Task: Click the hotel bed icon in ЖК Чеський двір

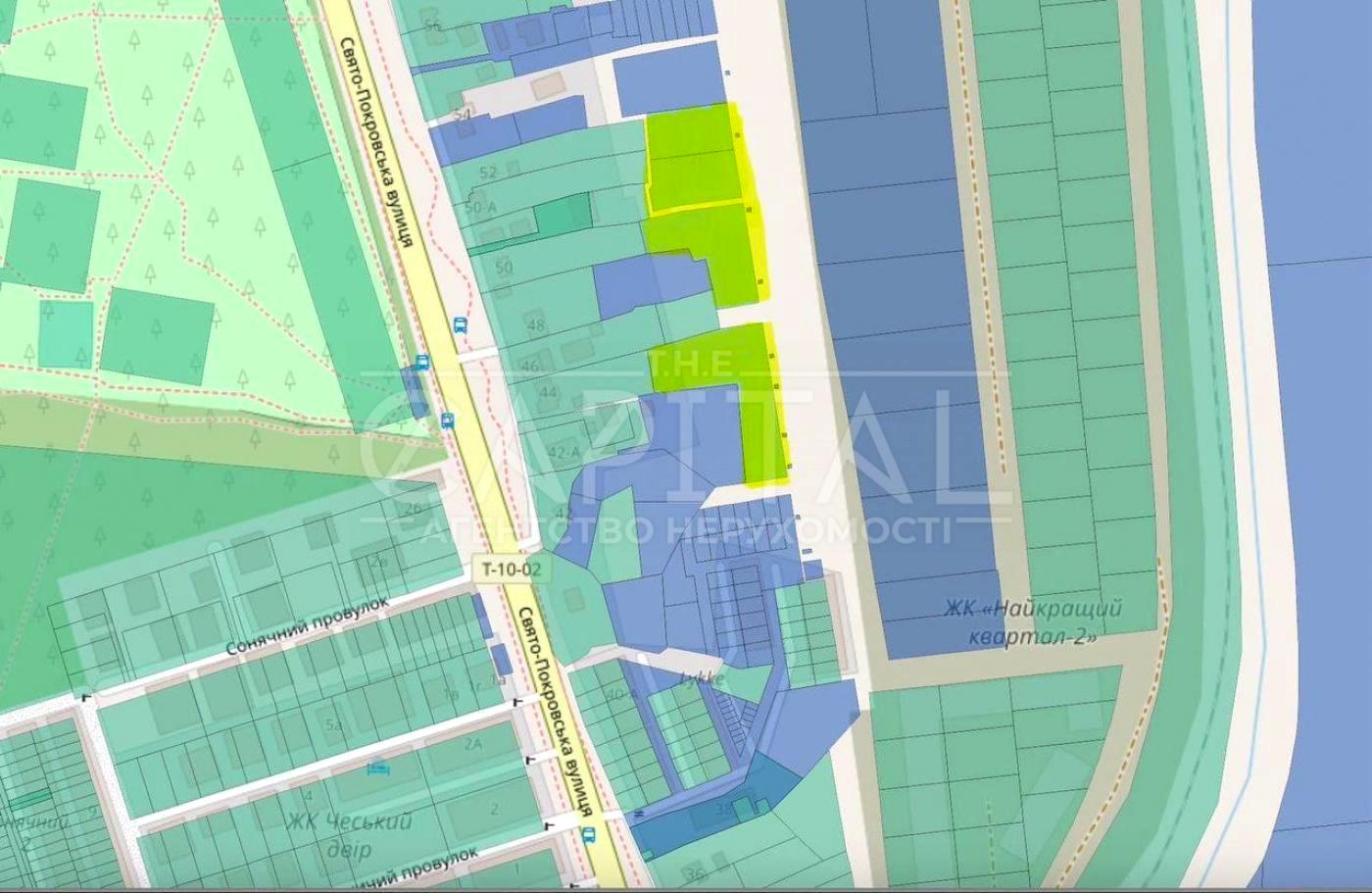Action: [376, 768]
